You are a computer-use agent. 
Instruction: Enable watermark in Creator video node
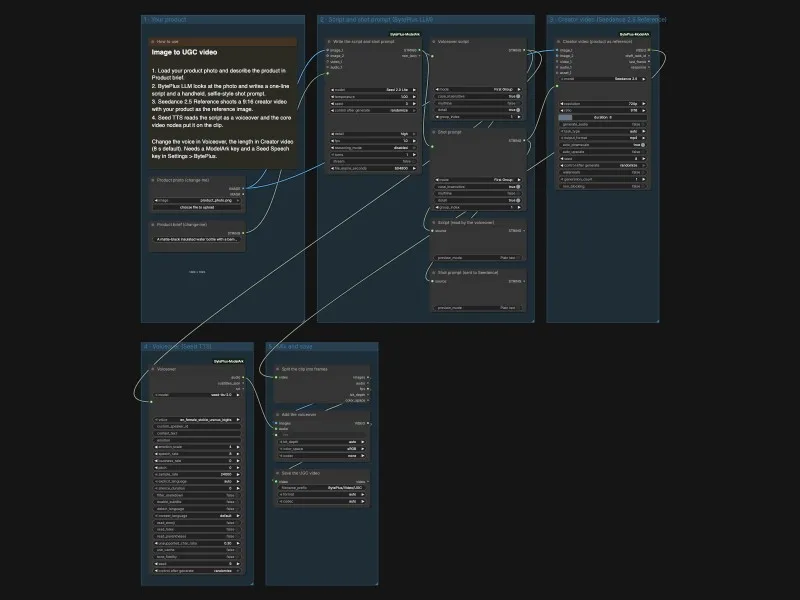coord(603,172)
